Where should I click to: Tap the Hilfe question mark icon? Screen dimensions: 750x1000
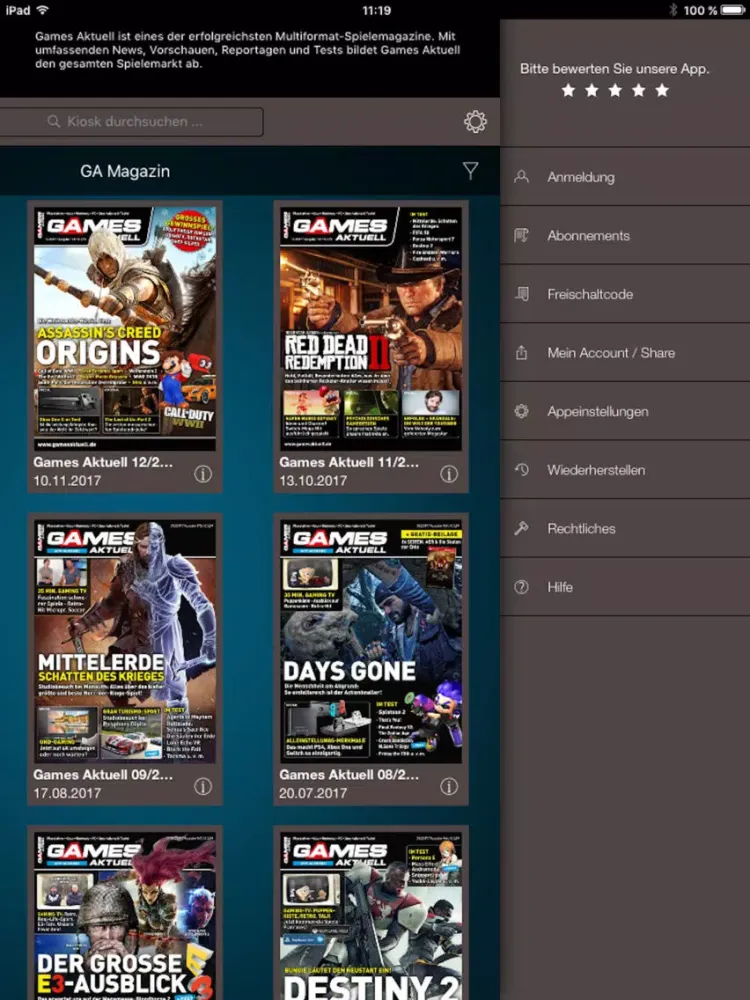[x=521, y=587]
